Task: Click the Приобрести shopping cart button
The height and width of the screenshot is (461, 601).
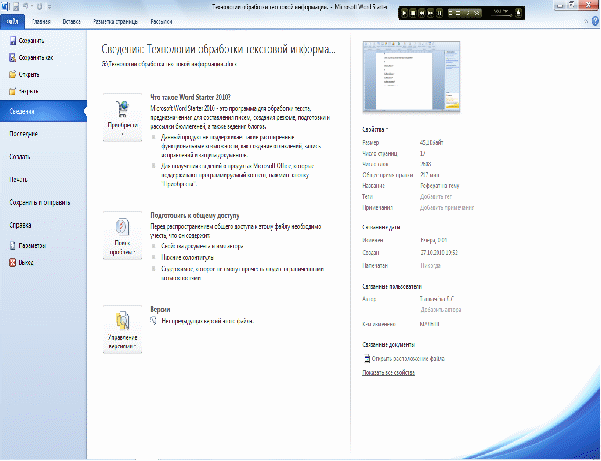Action: 122,118
